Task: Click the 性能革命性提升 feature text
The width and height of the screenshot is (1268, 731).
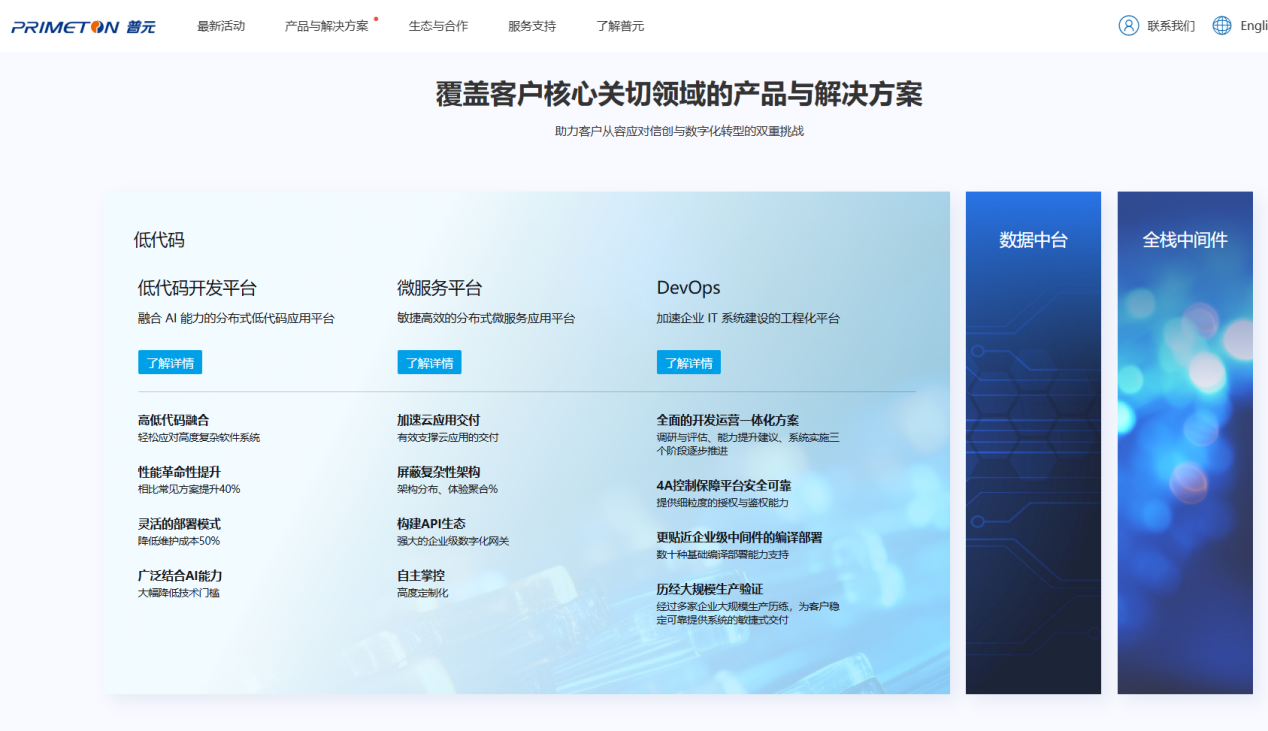Action: 180,472
